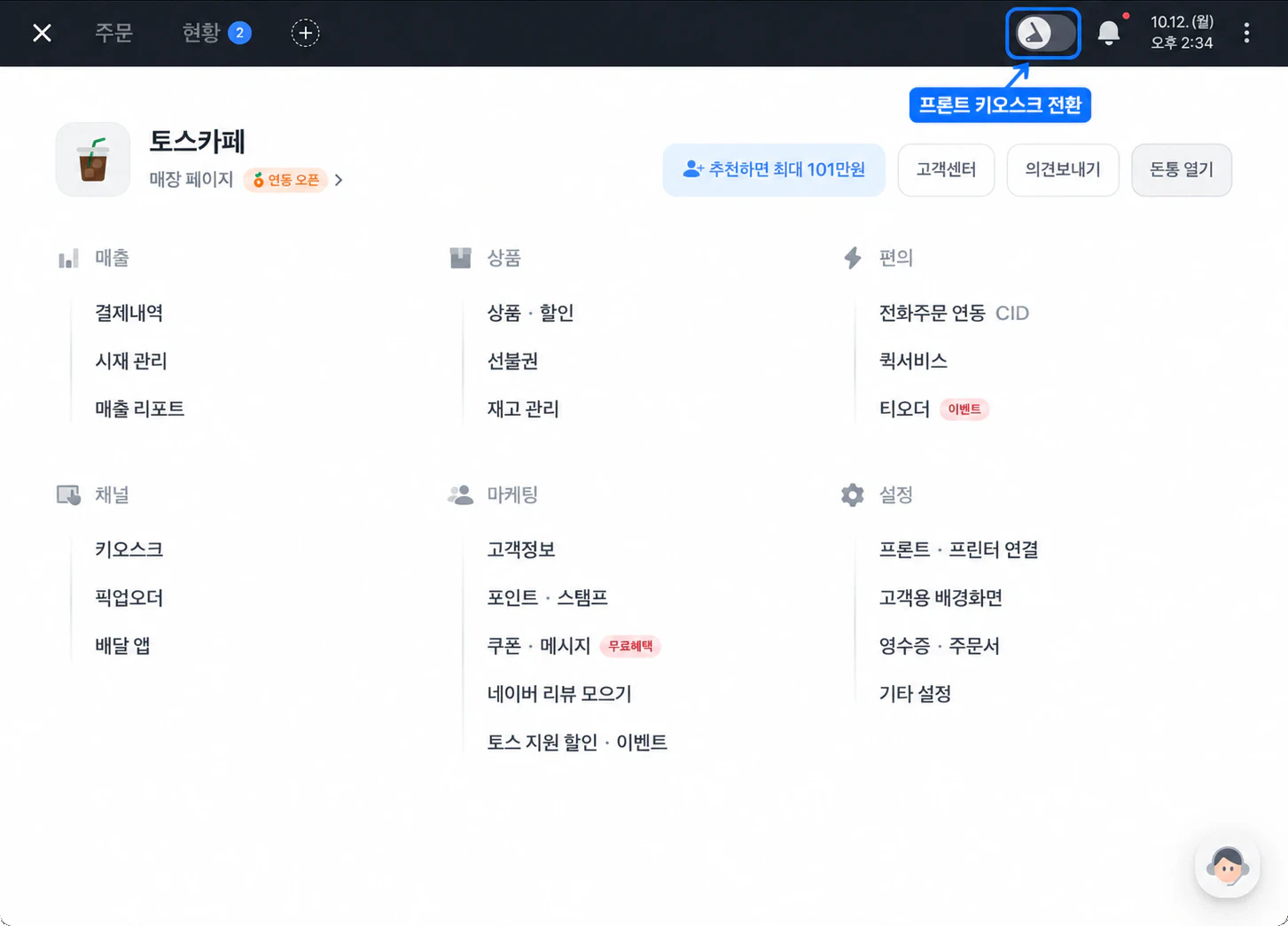The image size is (1288, 926).
Task: Click the 설정 gear icon
Action: 853,494
